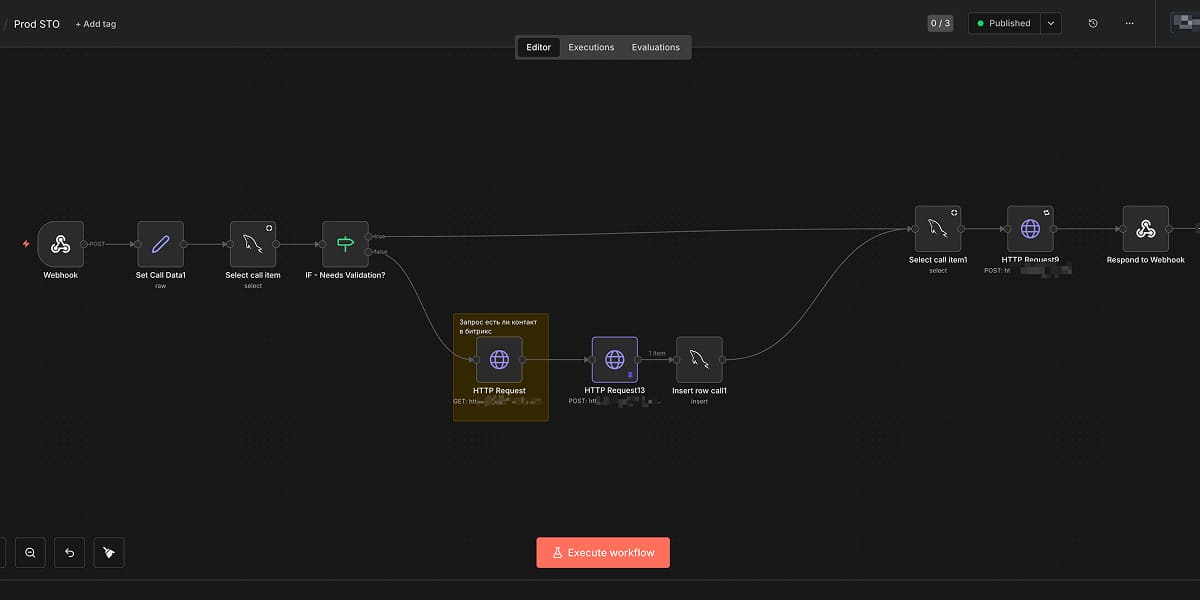Click the undo arrow canvas button
This screenshot has height=600, width=1200.
click(x=69, y=552)
